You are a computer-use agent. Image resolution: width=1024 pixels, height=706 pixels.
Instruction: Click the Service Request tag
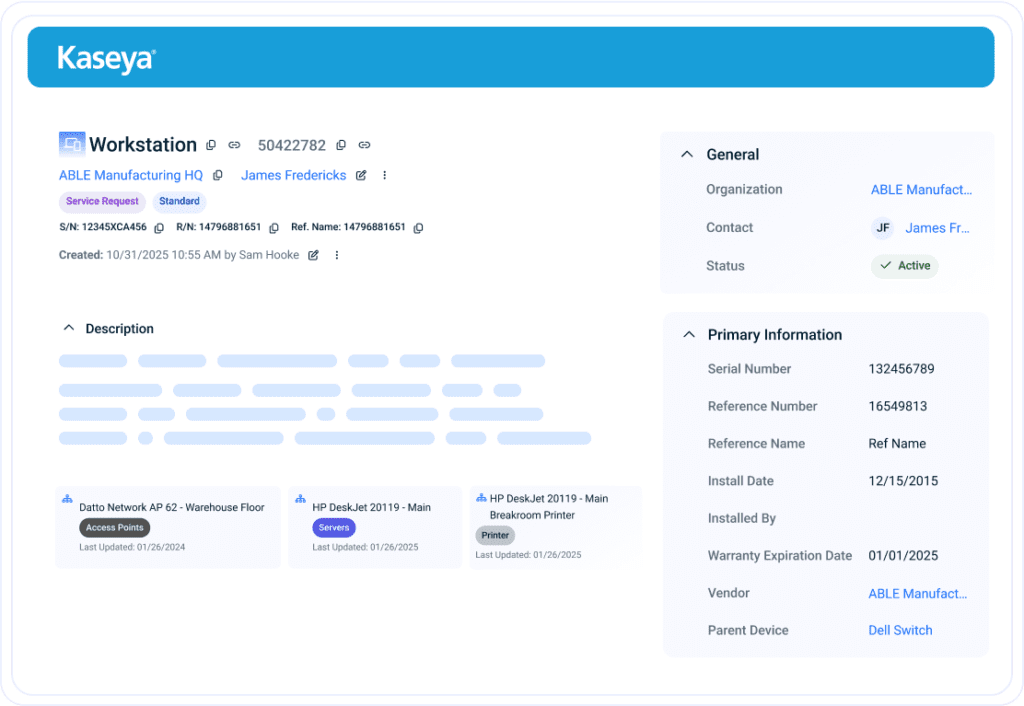pos(102,202)
